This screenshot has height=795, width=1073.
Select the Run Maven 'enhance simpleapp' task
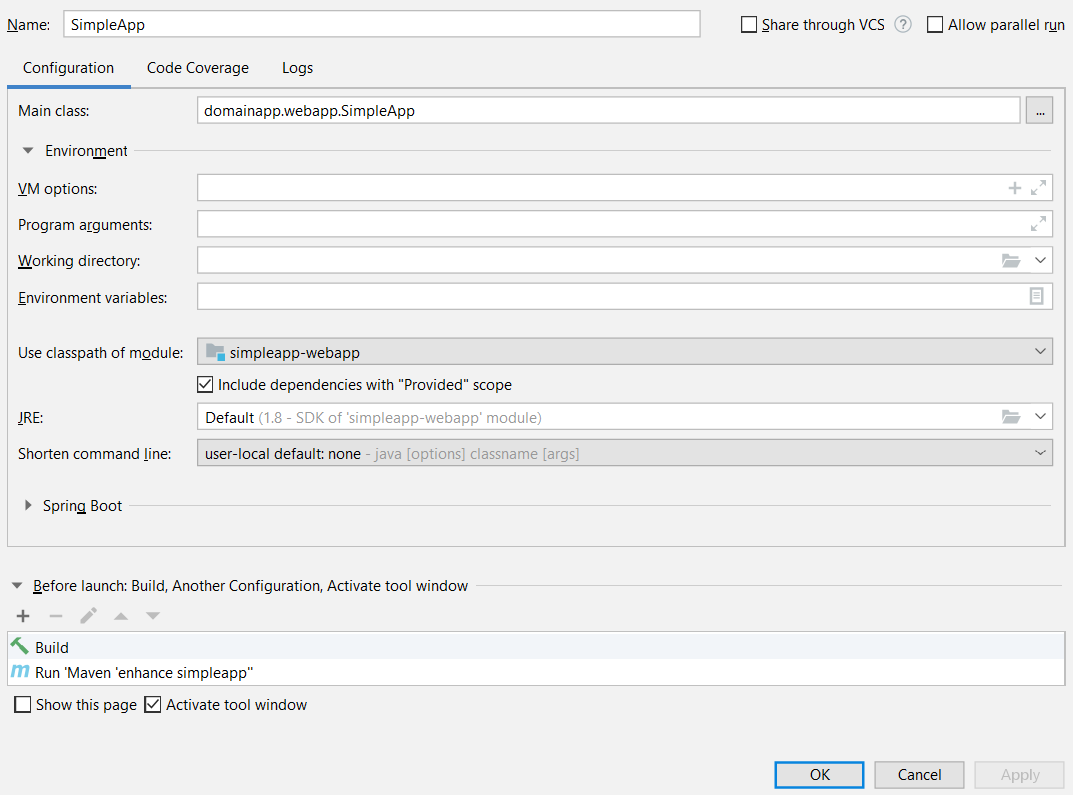[144, 673]
